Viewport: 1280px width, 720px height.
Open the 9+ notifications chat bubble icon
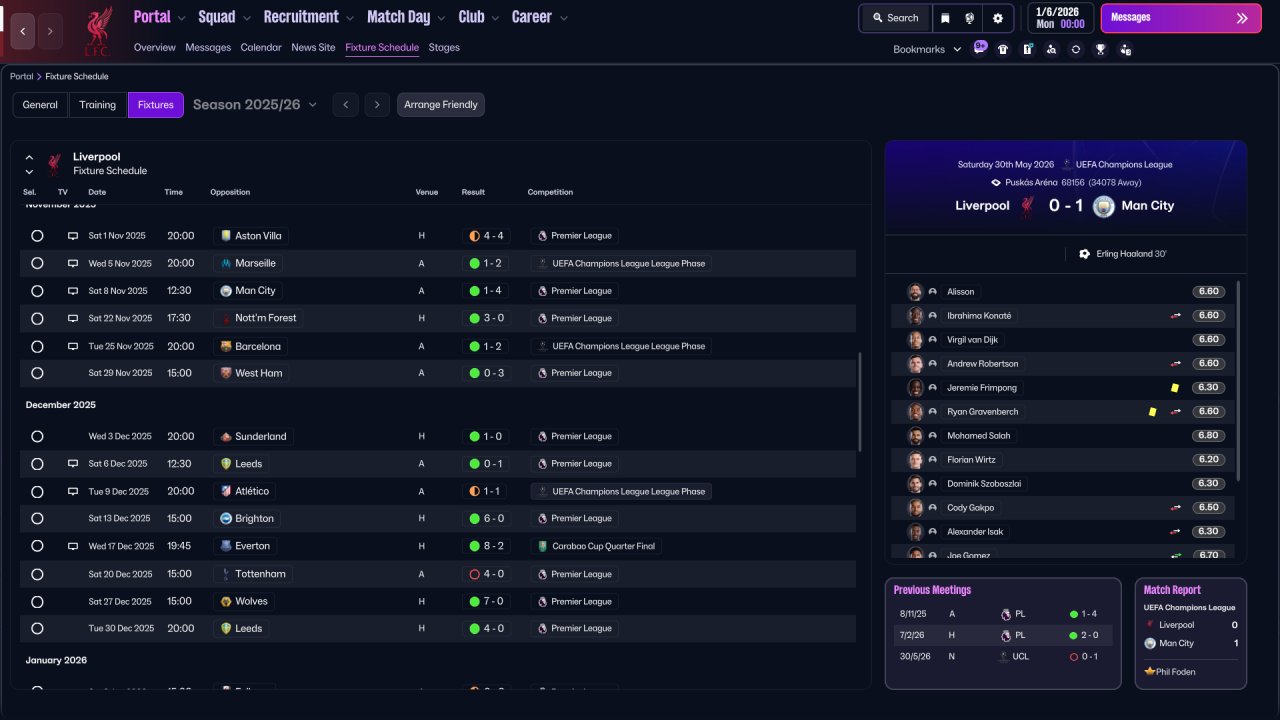coord(980,48)
